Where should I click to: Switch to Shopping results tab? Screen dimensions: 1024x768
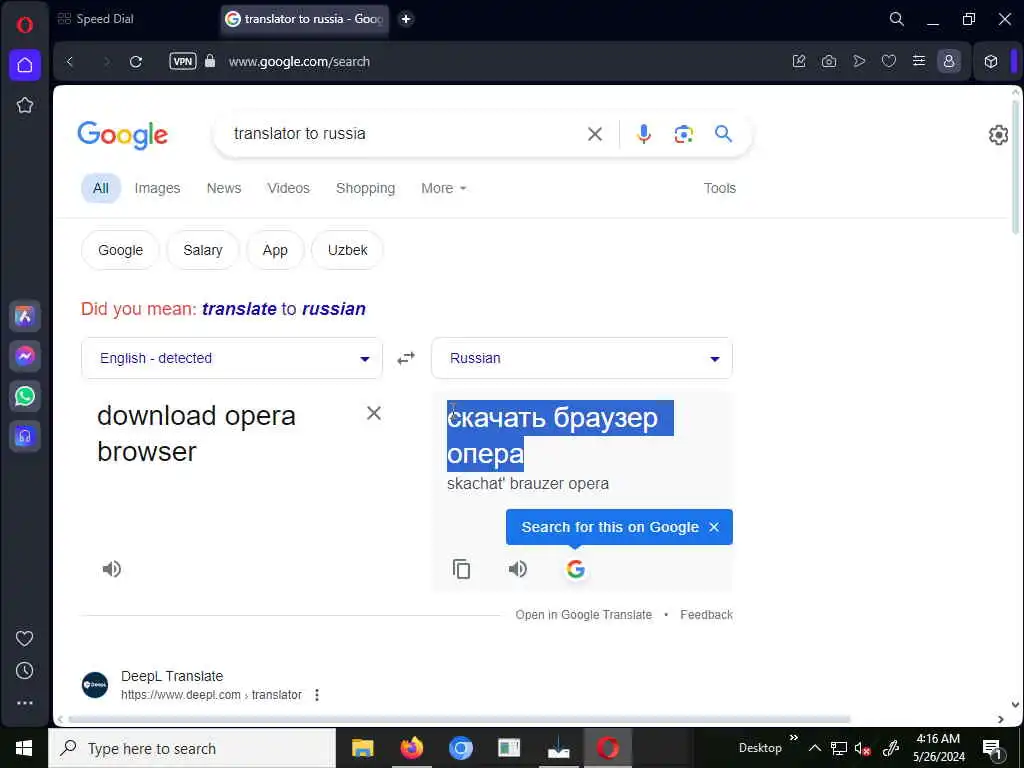point(366,188)
